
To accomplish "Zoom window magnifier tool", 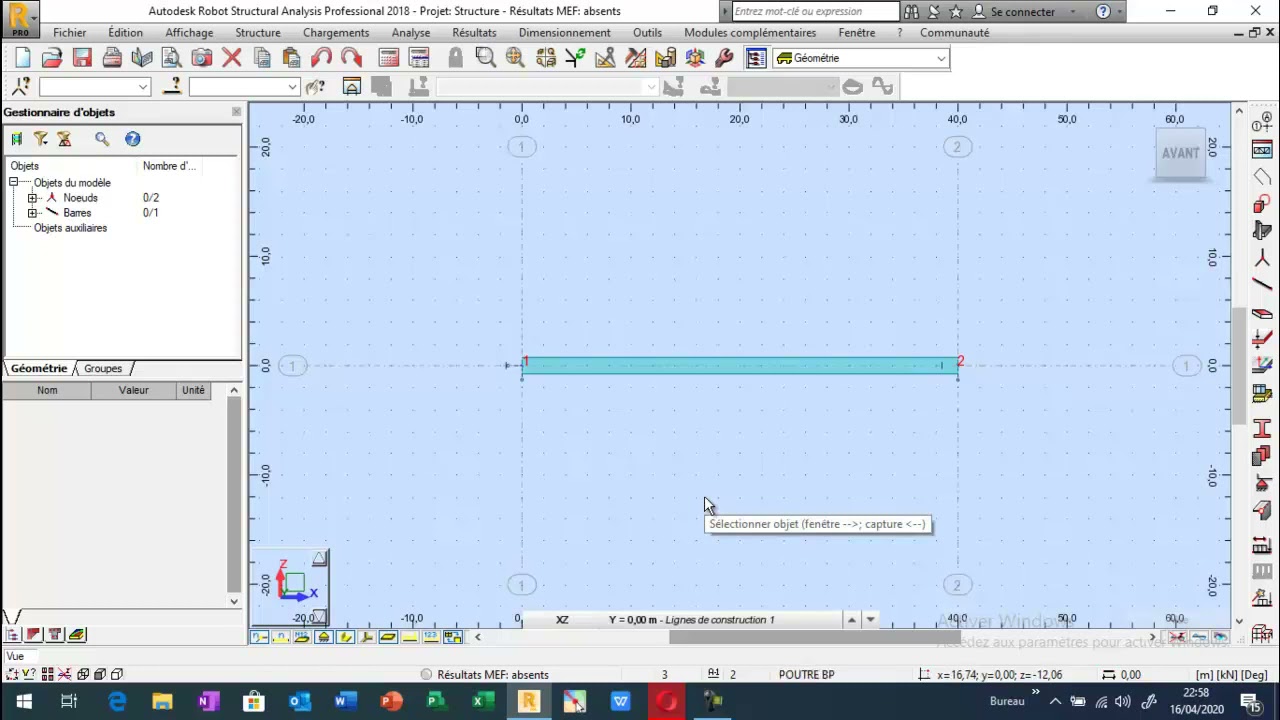I will coord(486,58).
